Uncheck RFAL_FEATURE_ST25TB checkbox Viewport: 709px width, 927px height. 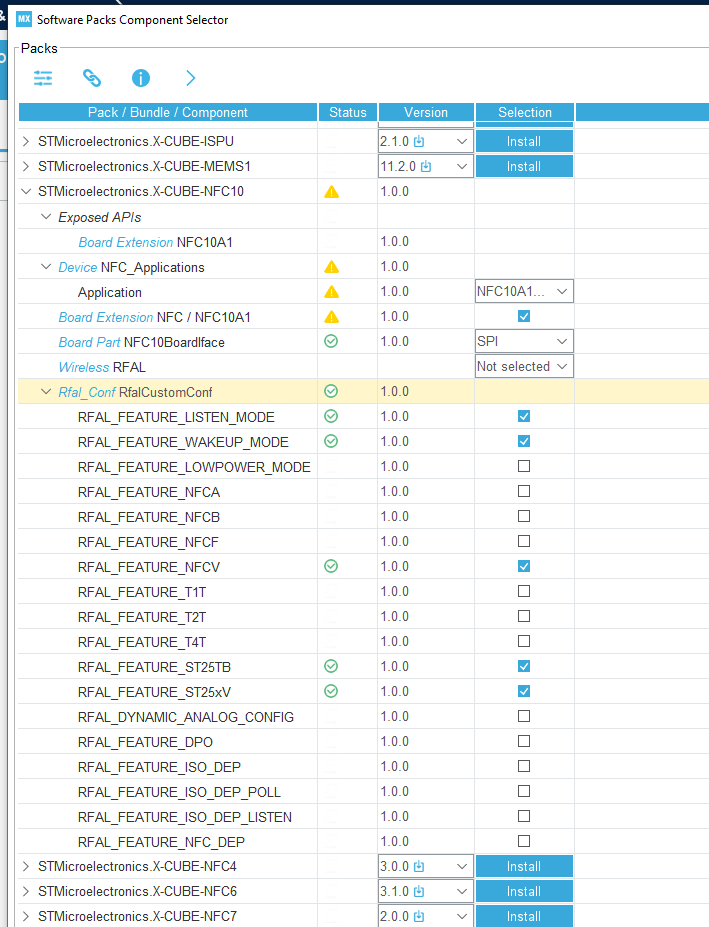click(x=524, y=666)
